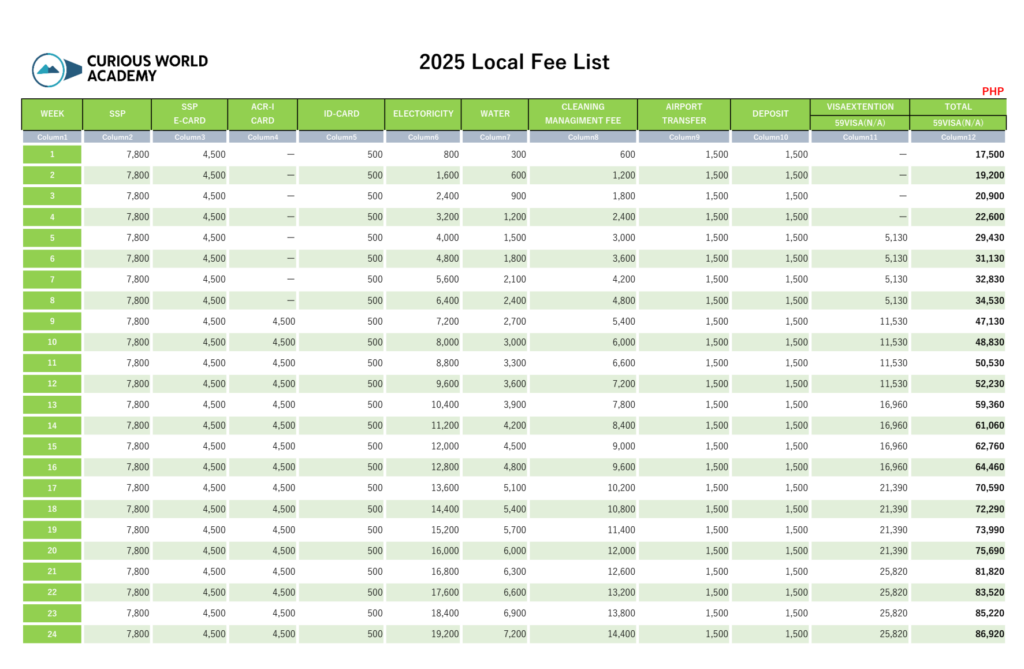The image size is (1024, 669).
Task: Select the ACR-I CARD column header
Action: pos(262,114)
